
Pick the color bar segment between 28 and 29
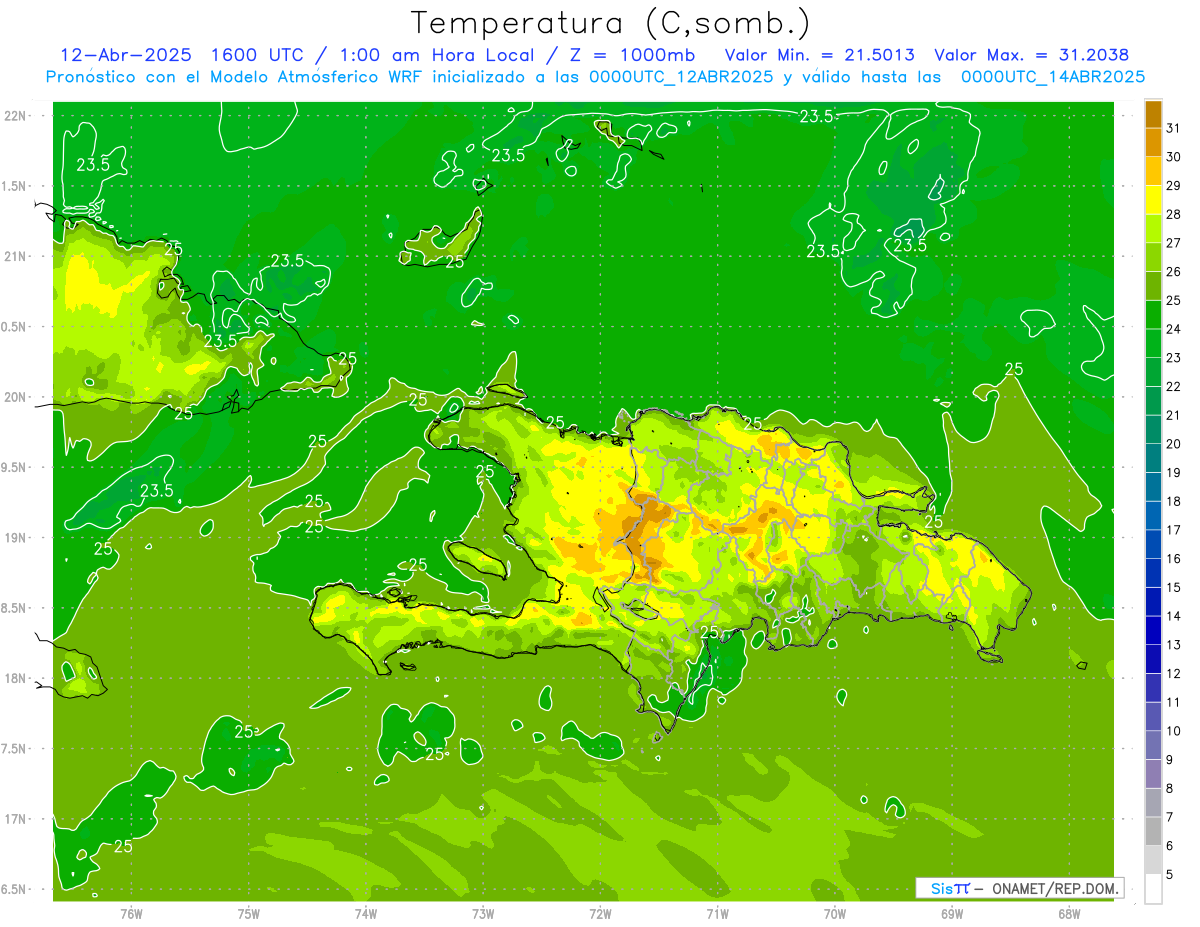click(x=1153, y=200)
